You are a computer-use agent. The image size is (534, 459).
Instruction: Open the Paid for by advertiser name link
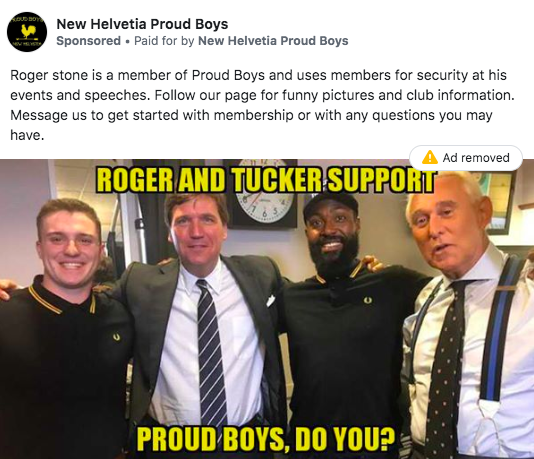[273, 41]
